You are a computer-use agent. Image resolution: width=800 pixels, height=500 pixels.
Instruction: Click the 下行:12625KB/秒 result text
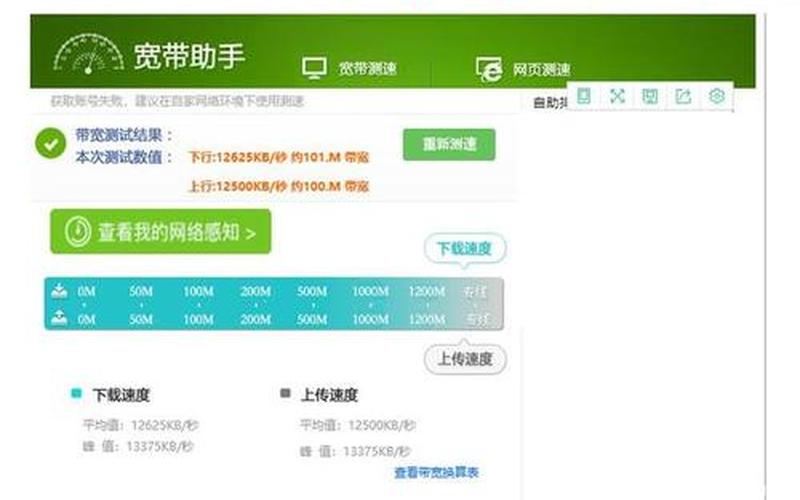pyautogui.click(x=279, y=157)
